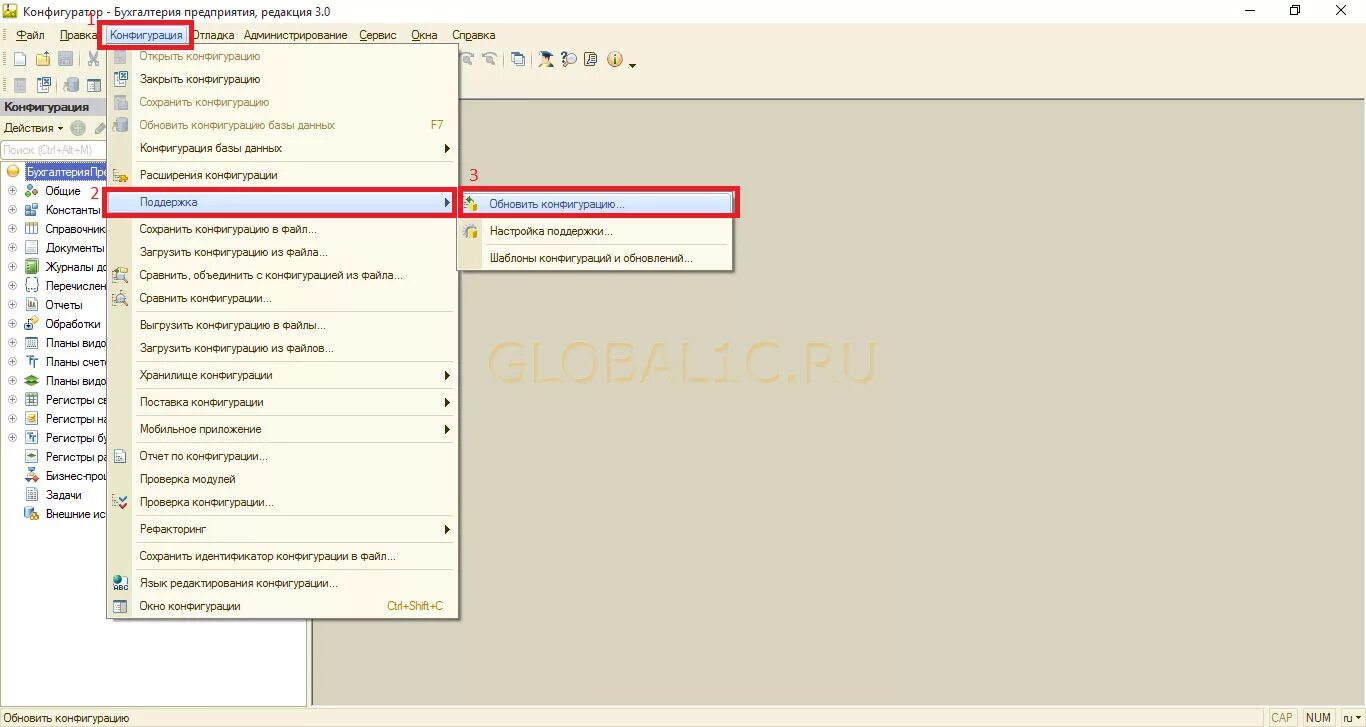The width and height of the screenshot is (1366, 727).
Task: Open the Сервис menu
Action: click(x=378, y=35)
